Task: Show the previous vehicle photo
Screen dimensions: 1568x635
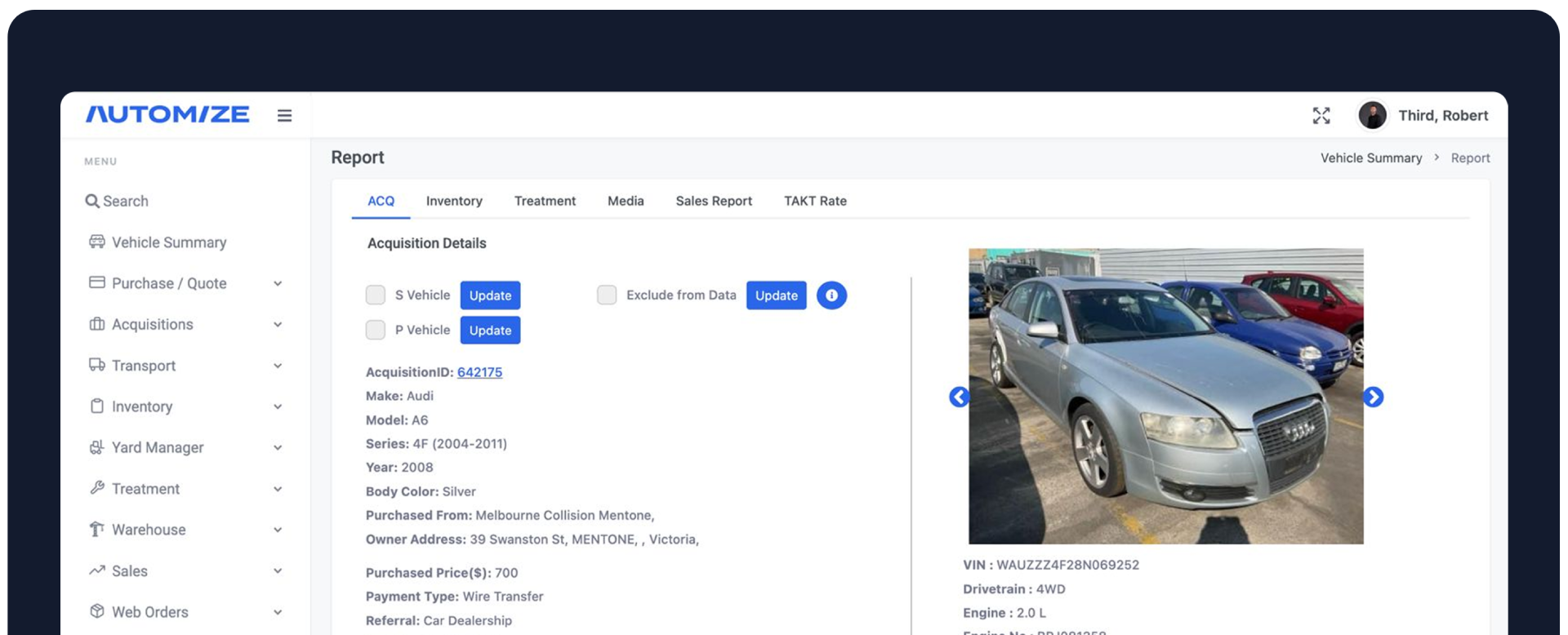Action: pos(960,397)
